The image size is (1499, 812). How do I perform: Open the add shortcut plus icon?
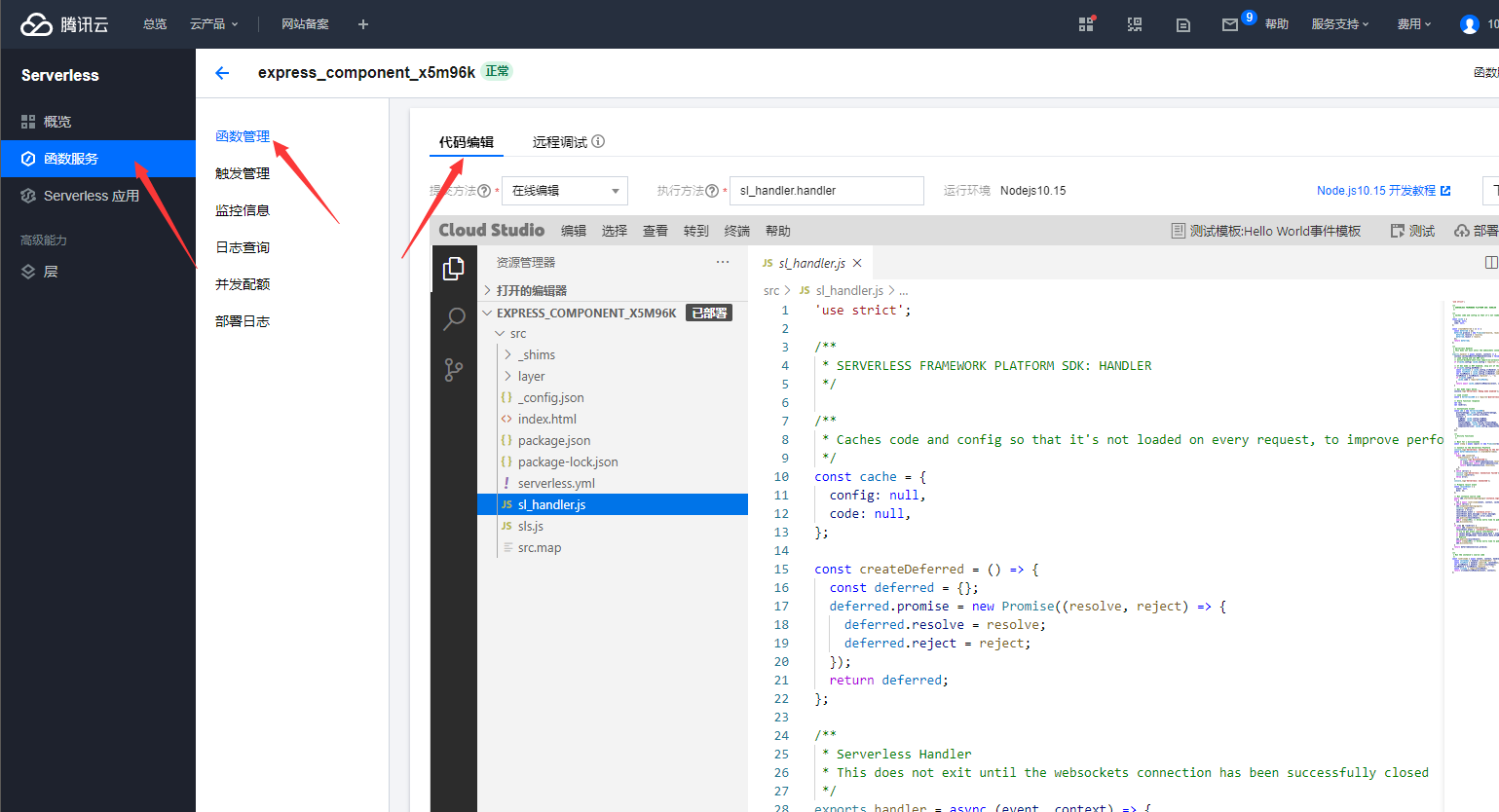click(363, 24)
